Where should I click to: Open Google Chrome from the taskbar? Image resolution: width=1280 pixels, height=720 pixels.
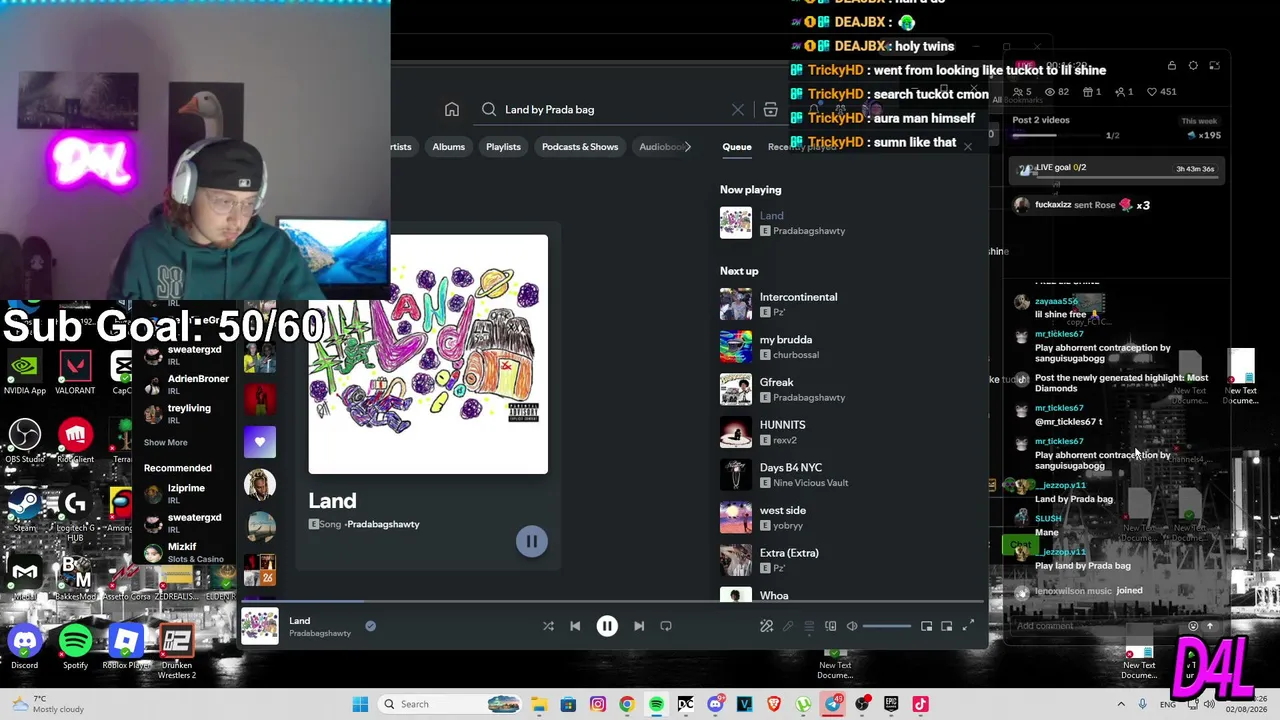(x=627, y=704)
